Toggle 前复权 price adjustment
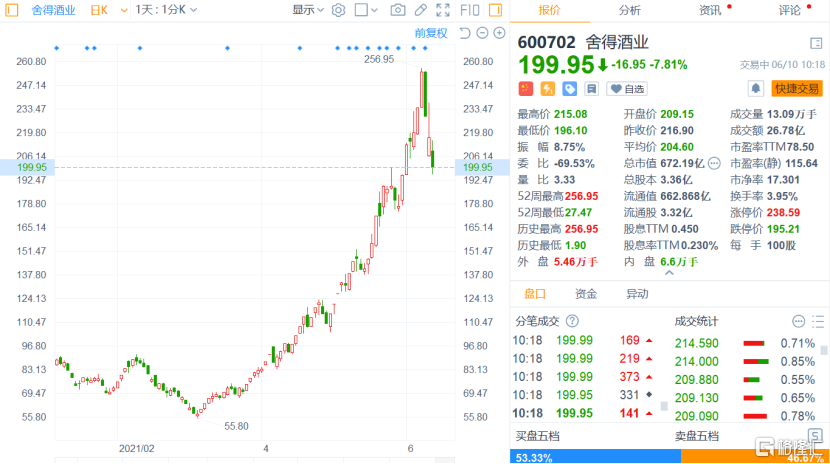The height and width of the screenshot is (464, 830). [431, 33]
